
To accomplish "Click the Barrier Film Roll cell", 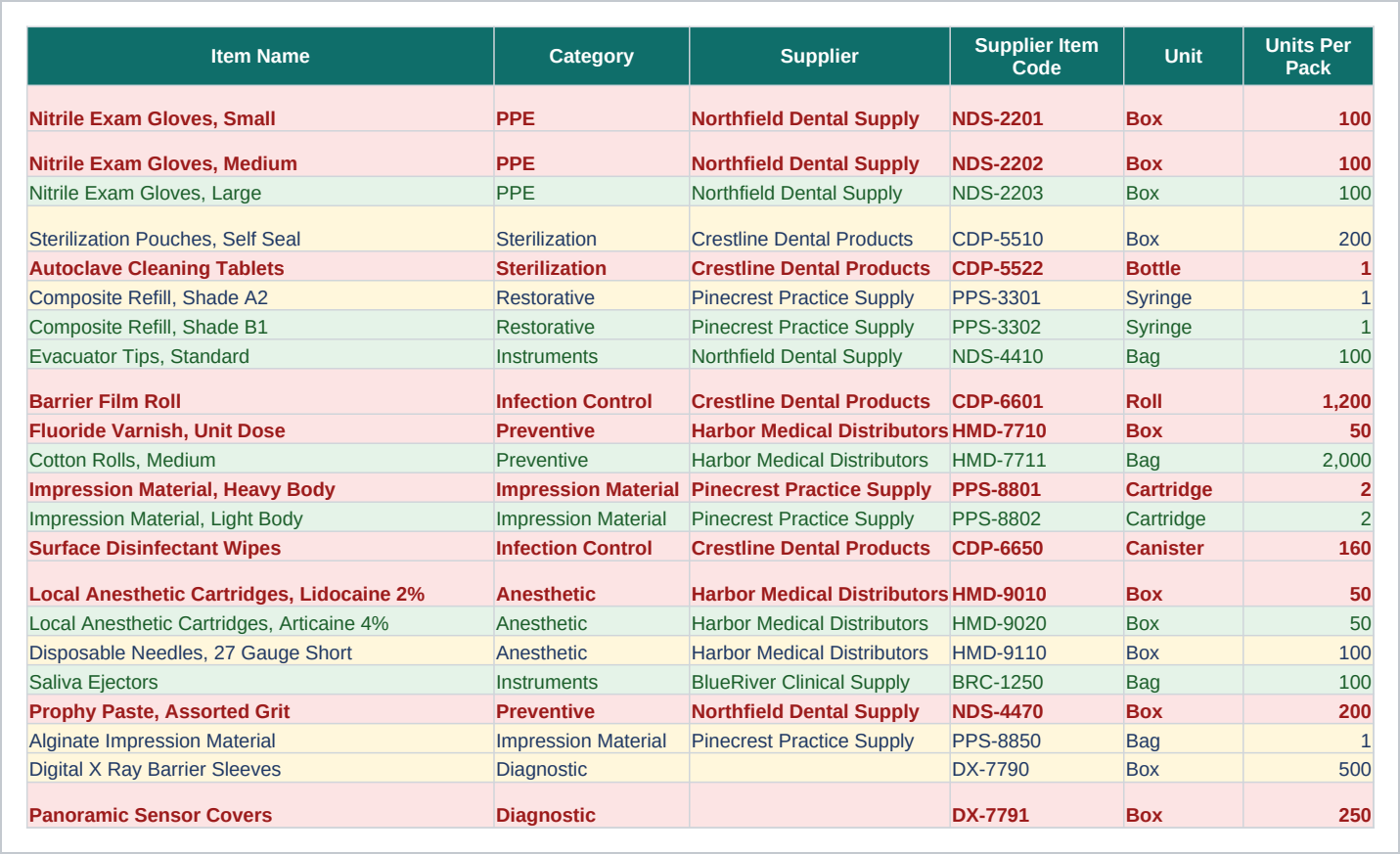I will [260, 392].
